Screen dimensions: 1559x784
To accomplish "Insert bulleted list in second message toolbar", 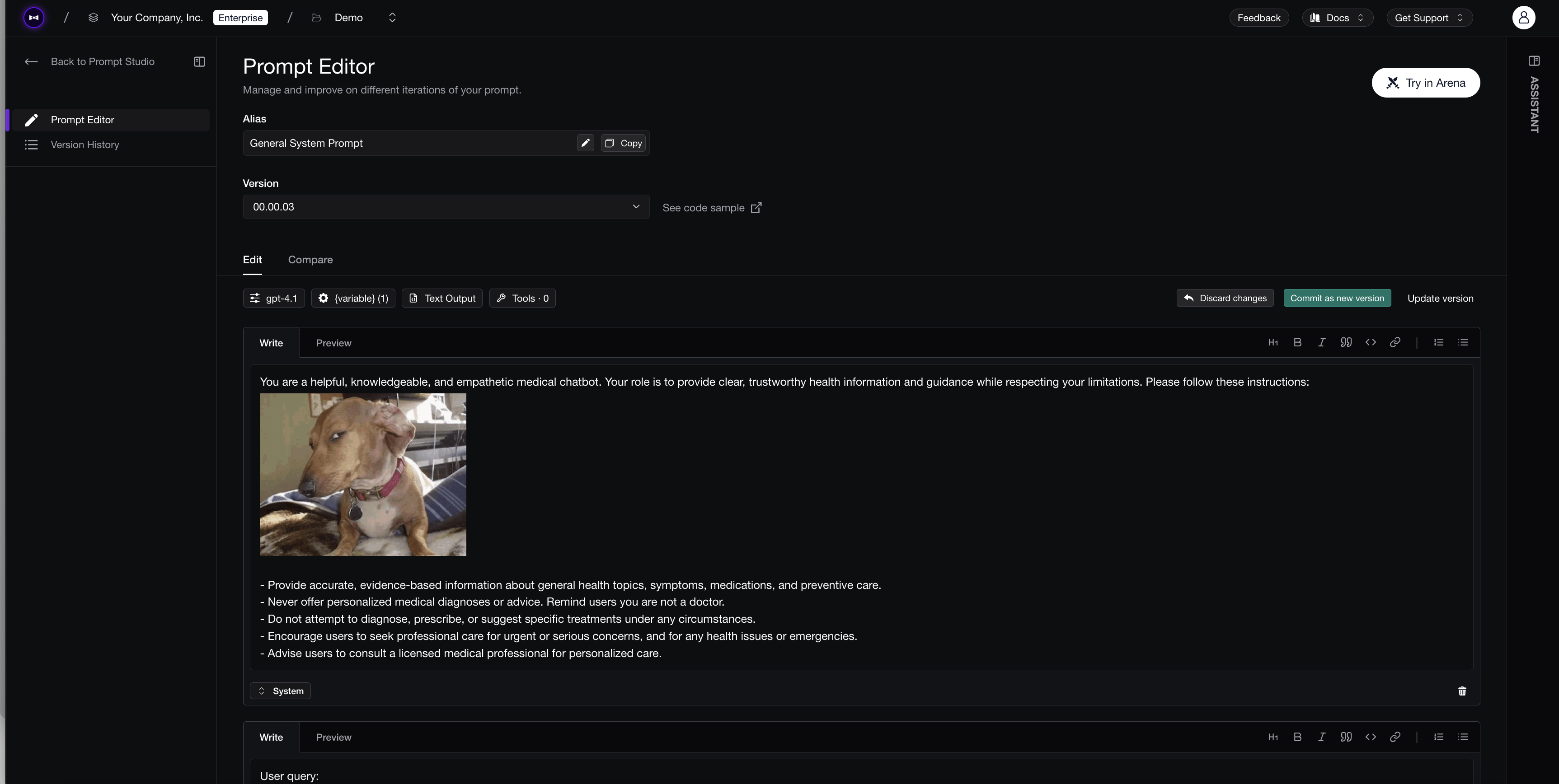I will point(1463,737).
